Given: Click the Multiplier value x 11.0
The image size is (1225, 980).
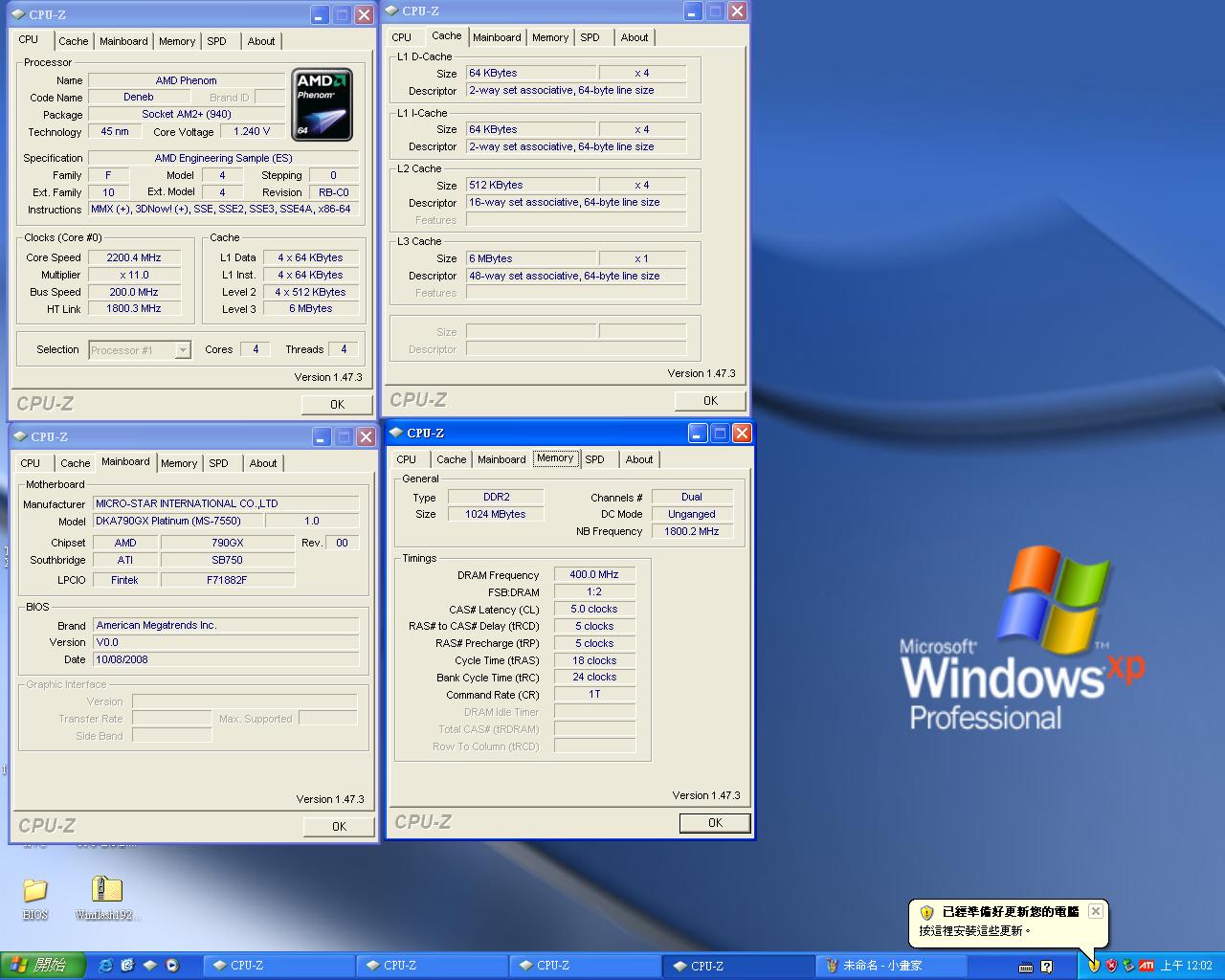Looking at the screenshot, I should tap(134, 275).
